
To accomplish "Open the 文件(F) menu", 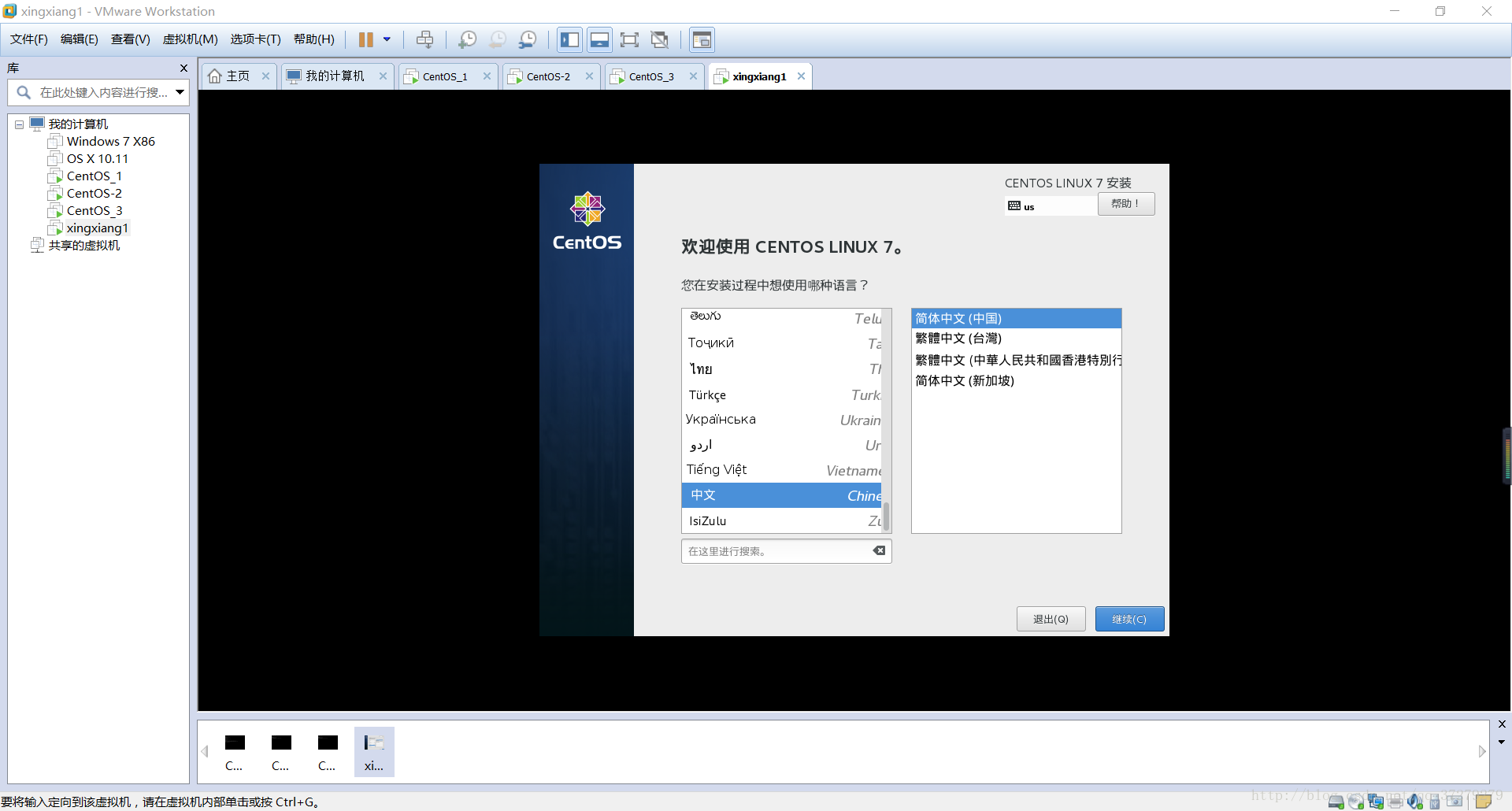I will click(29, 39).
